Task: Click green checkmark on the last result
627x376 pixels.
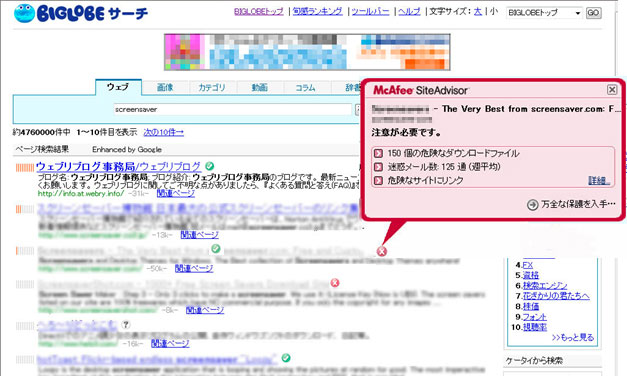Action: point(286,358)
